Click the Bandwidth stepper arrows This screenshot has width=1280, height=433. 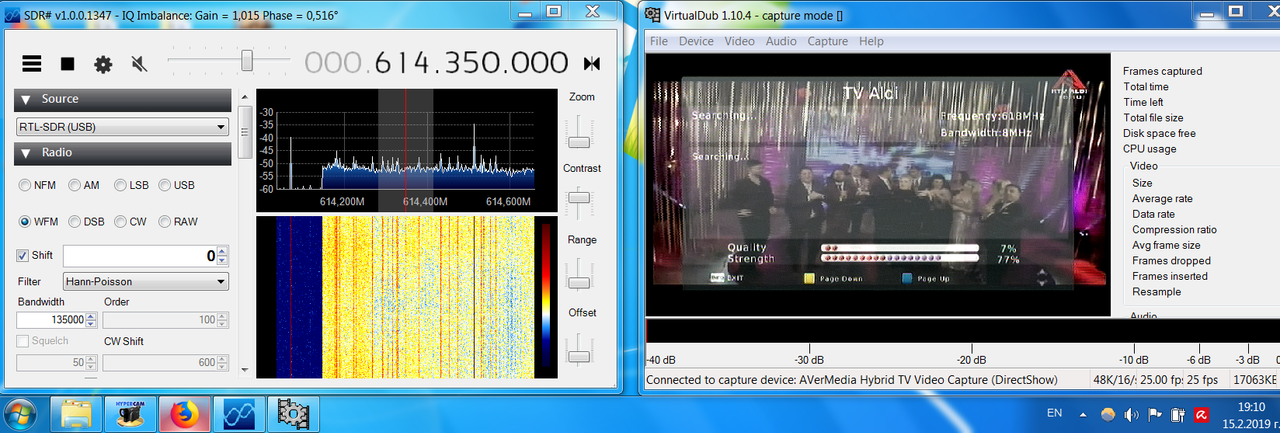click(91, 320)
